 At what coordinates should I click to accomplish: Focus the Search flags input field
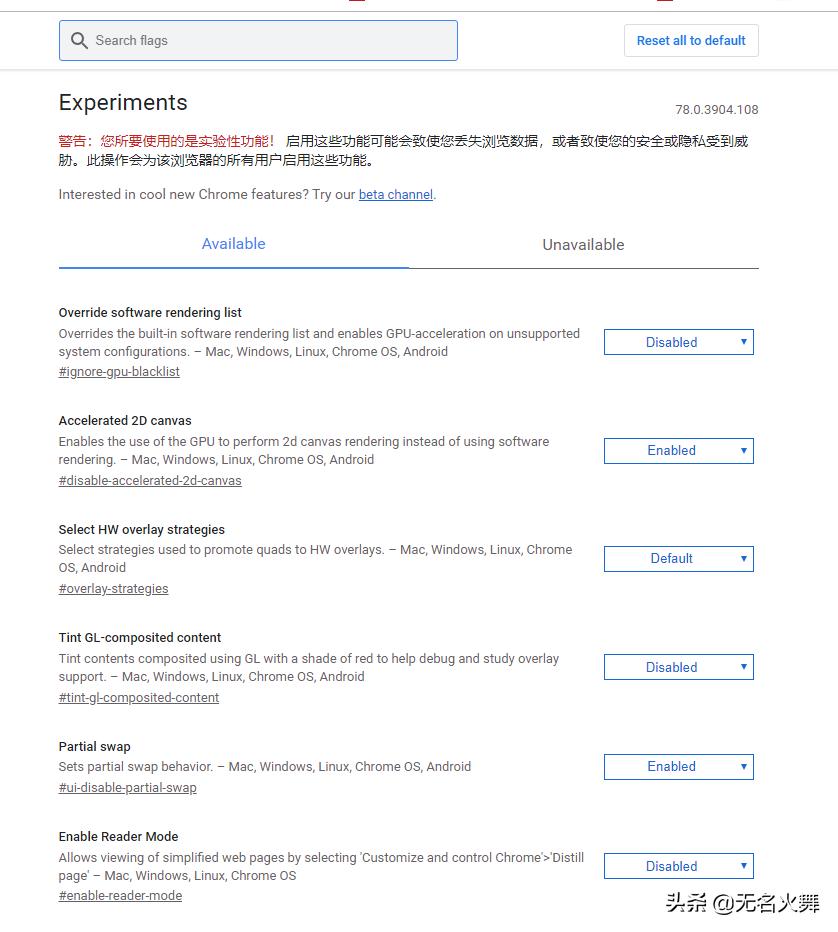pos(270,41)
